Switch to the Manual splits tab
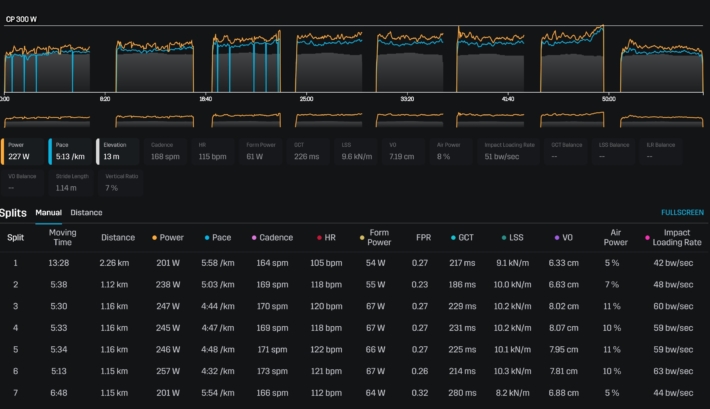Screen dimensions: 710x409 click(48, 213)
